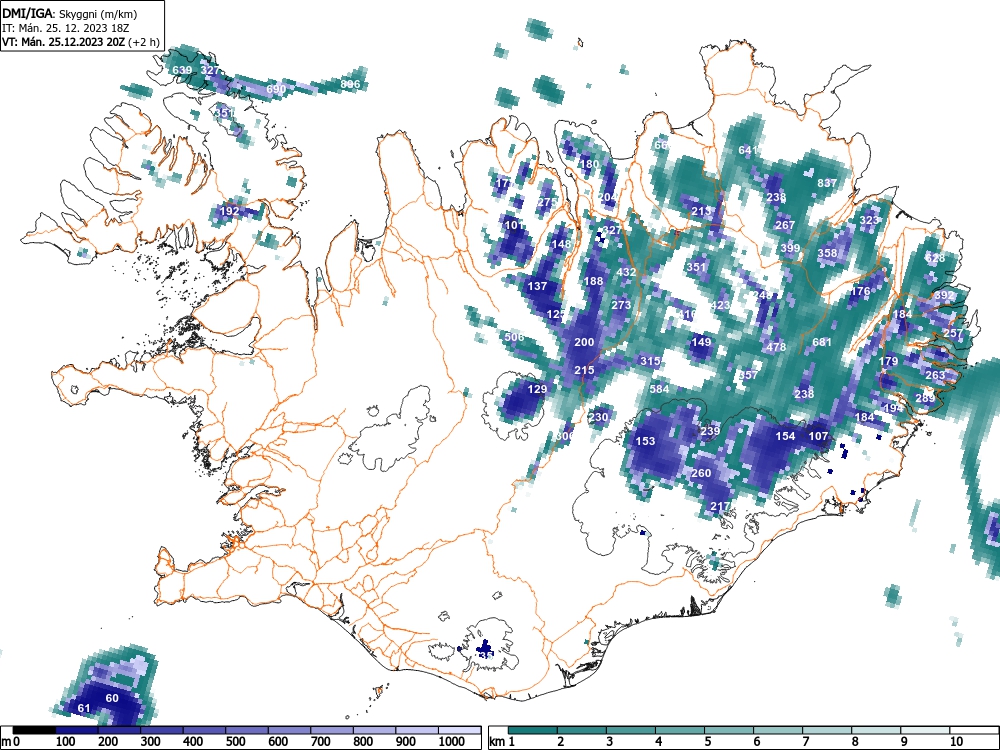Click visibility value '149' on the map
Image resolution: width=1000 pixels, height=750 pixels.
point(701,342)
